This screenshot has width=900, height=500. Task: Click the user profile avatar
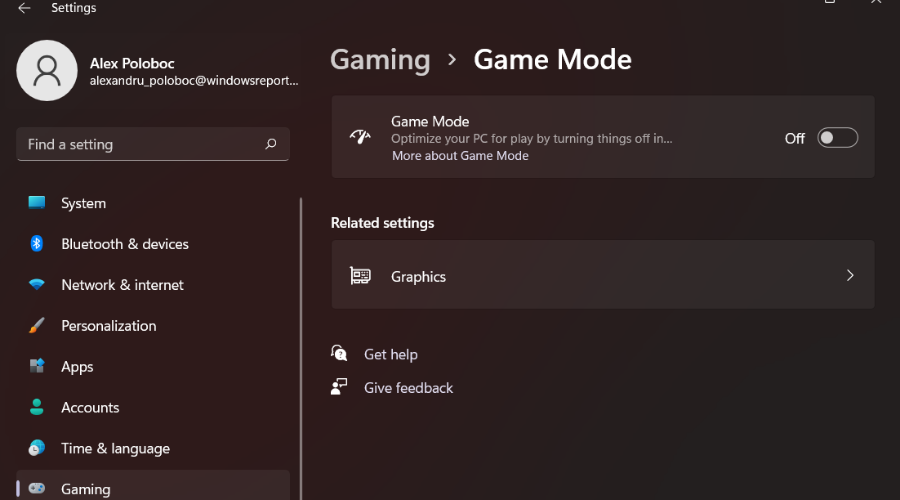pos(47,71)
